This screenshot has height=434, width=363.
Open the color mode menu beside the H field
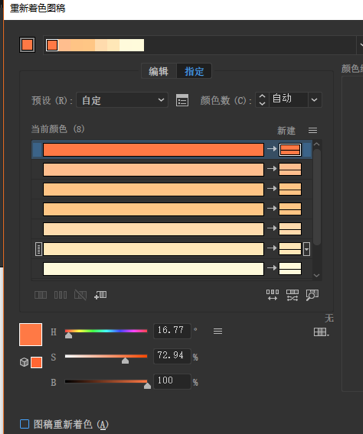[x=218, y=331]
